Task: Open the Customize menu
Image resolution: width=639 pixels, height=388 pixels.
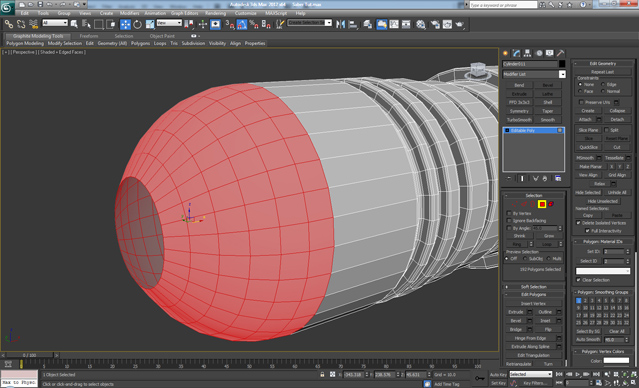Action: 246,13
